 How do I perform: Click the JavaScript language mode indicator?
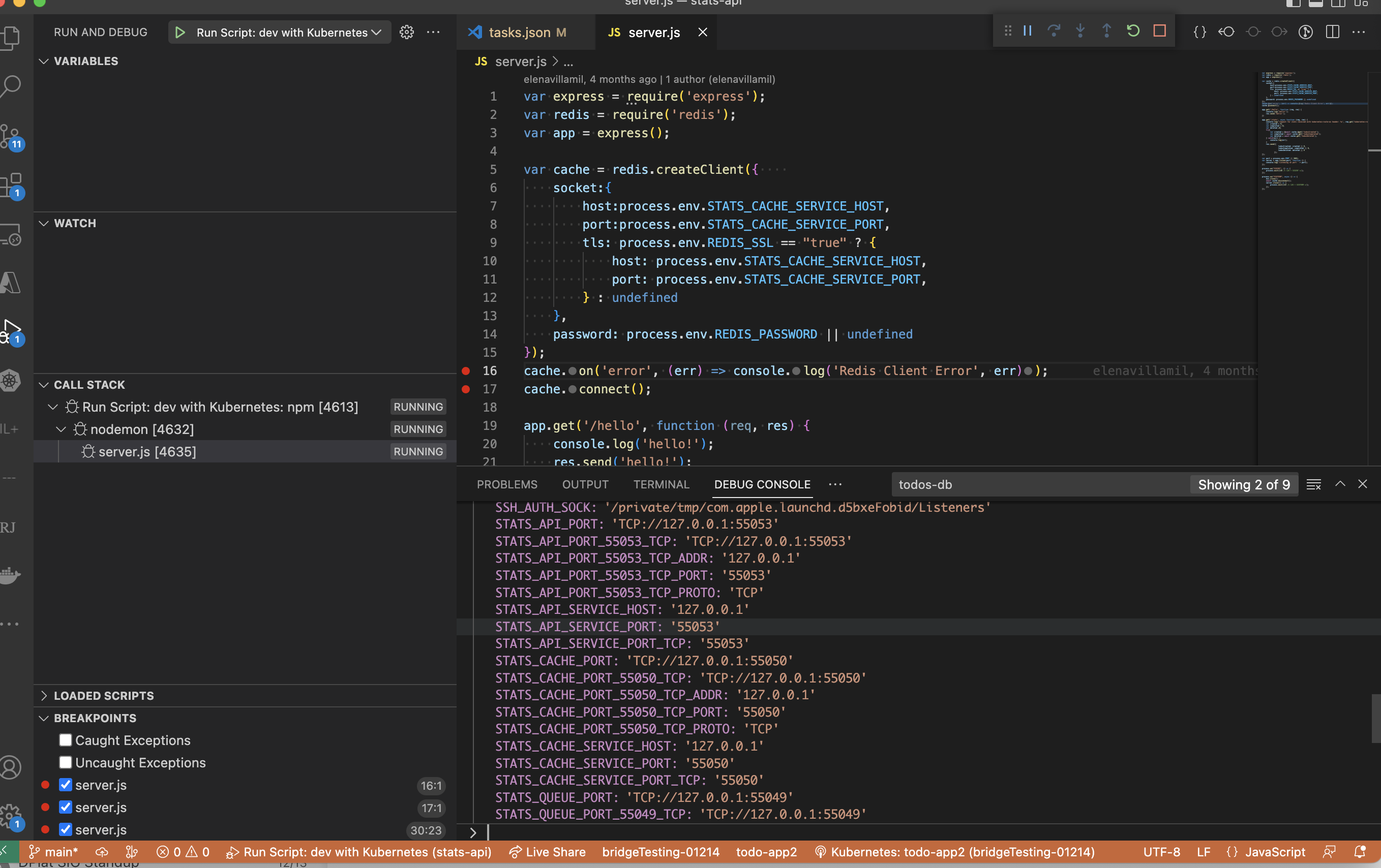(x=1274, y=852)
